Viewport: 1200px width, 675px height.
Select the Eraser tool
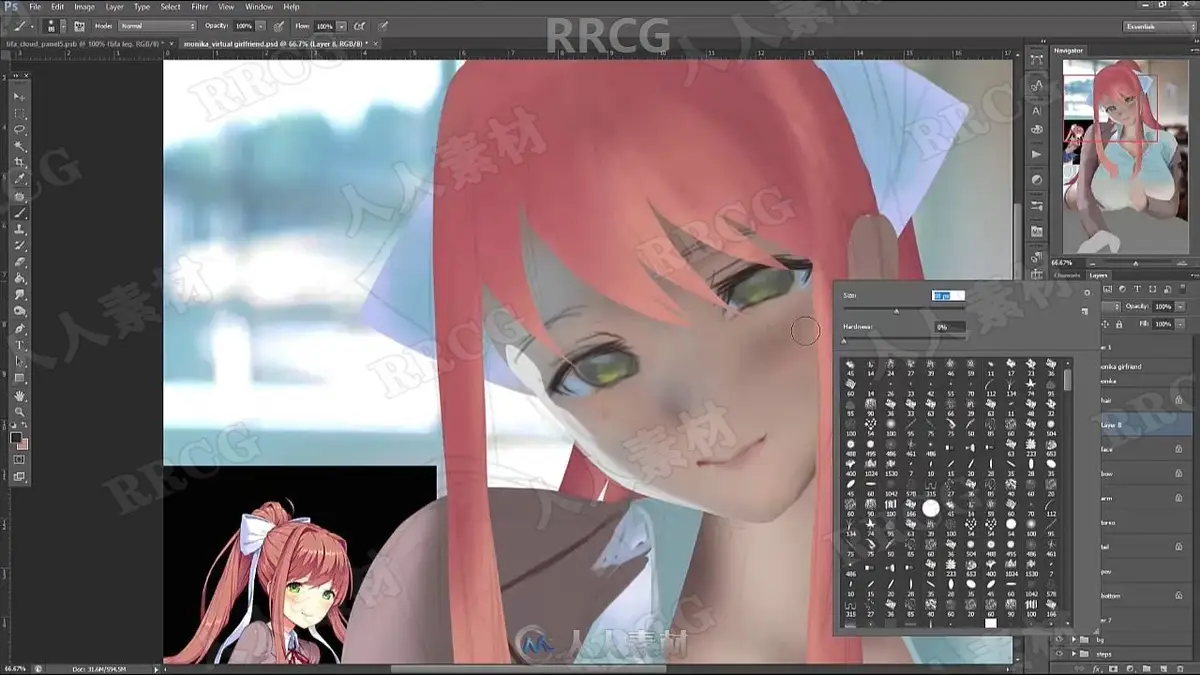20,263
